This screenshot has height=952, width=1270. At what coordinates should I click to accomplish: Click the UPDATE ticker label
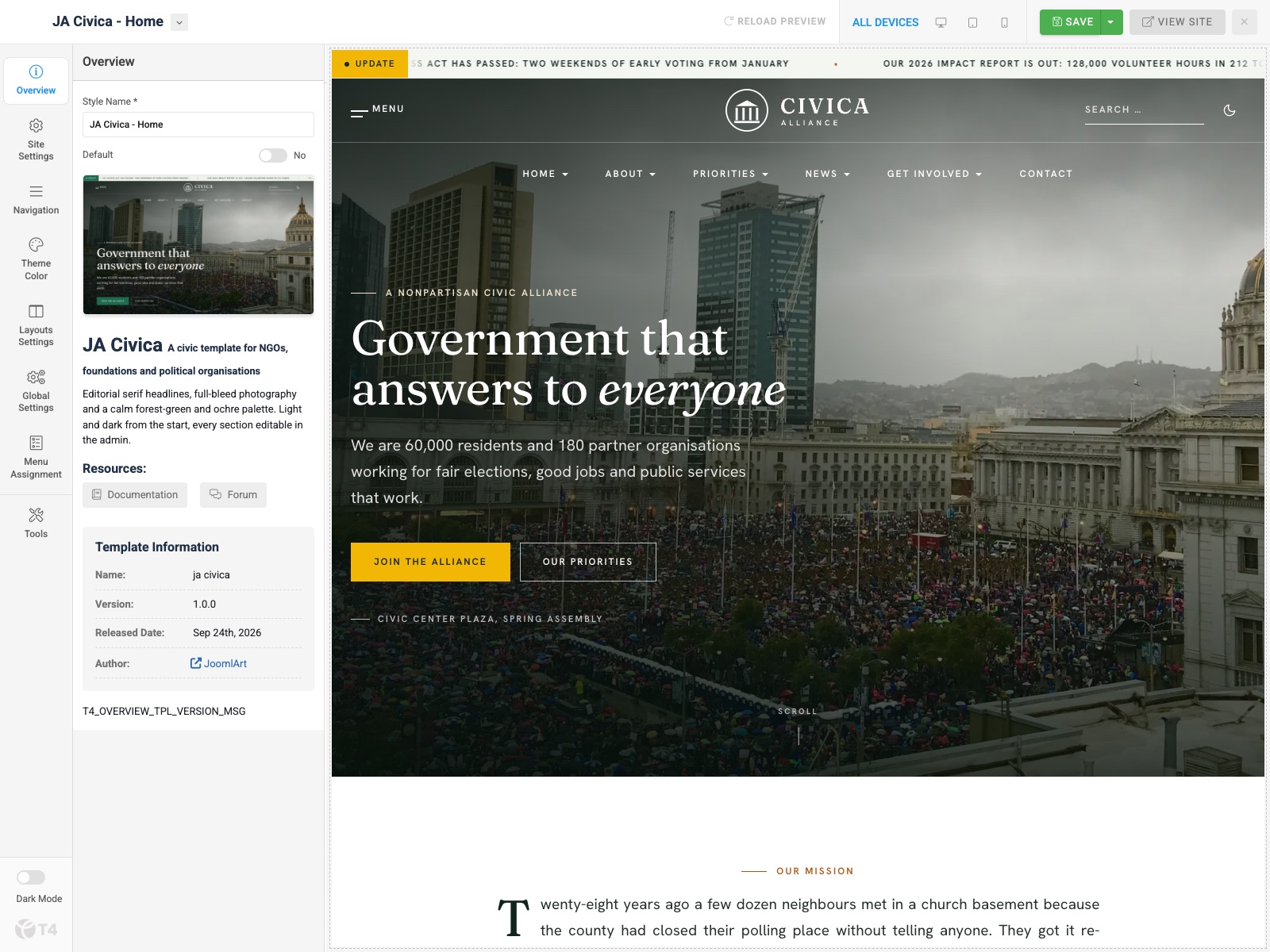click(370, 63)
